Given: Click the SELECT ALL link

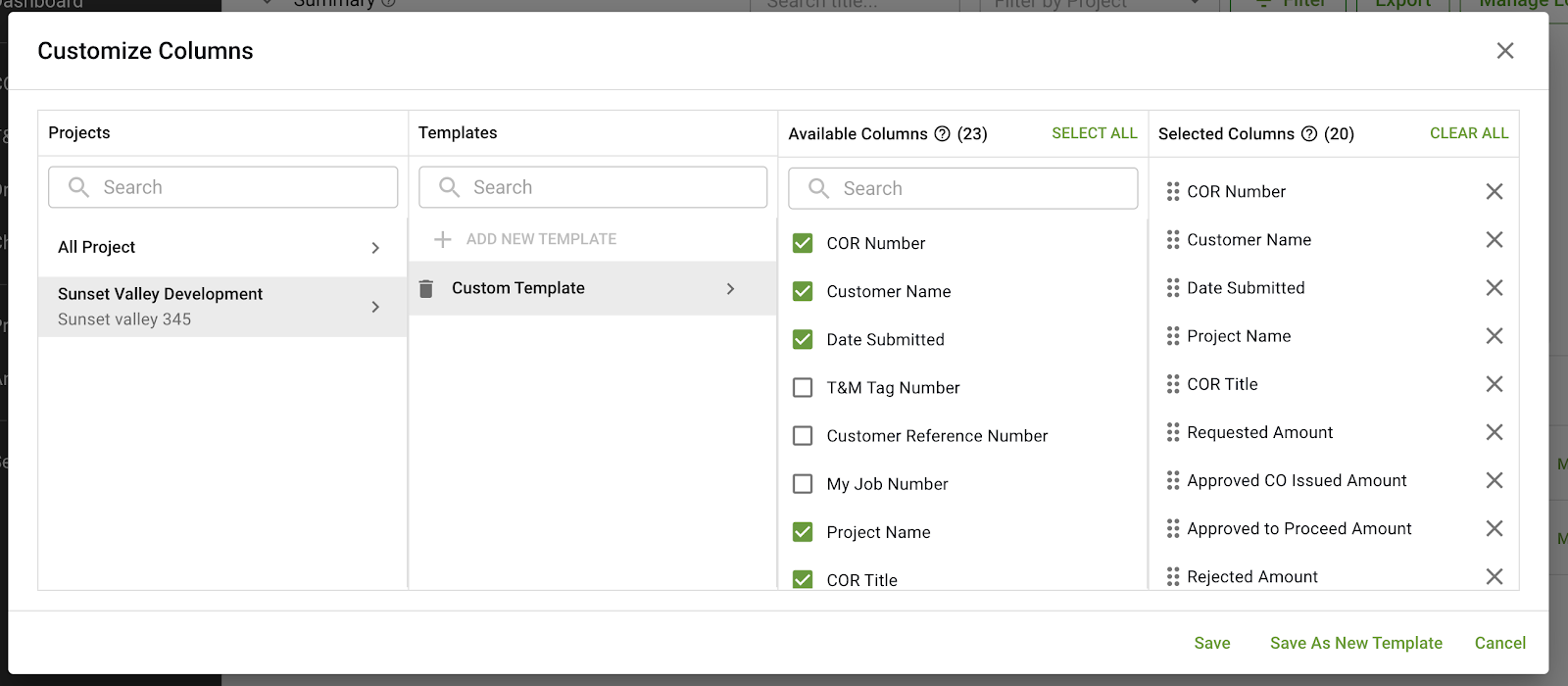Looking at the screenshot, I should tap(1094, 133).
